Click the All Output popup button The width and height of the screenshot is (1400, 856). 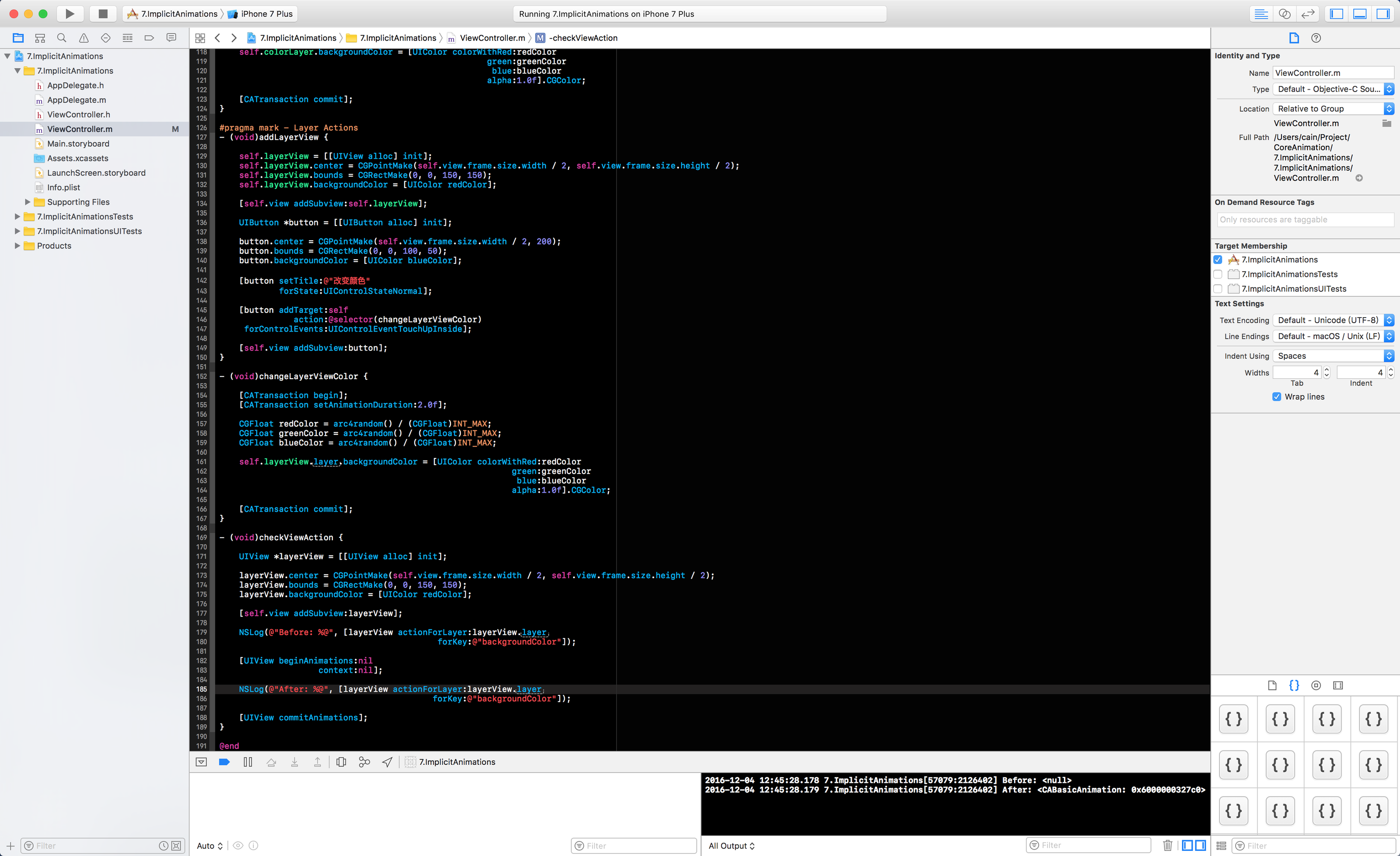731,846
